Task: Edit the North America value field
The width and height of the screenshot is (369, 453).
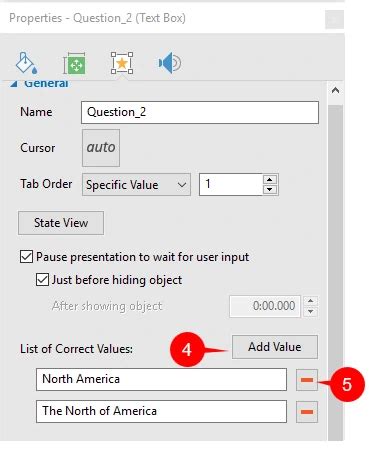Action: 161,379
